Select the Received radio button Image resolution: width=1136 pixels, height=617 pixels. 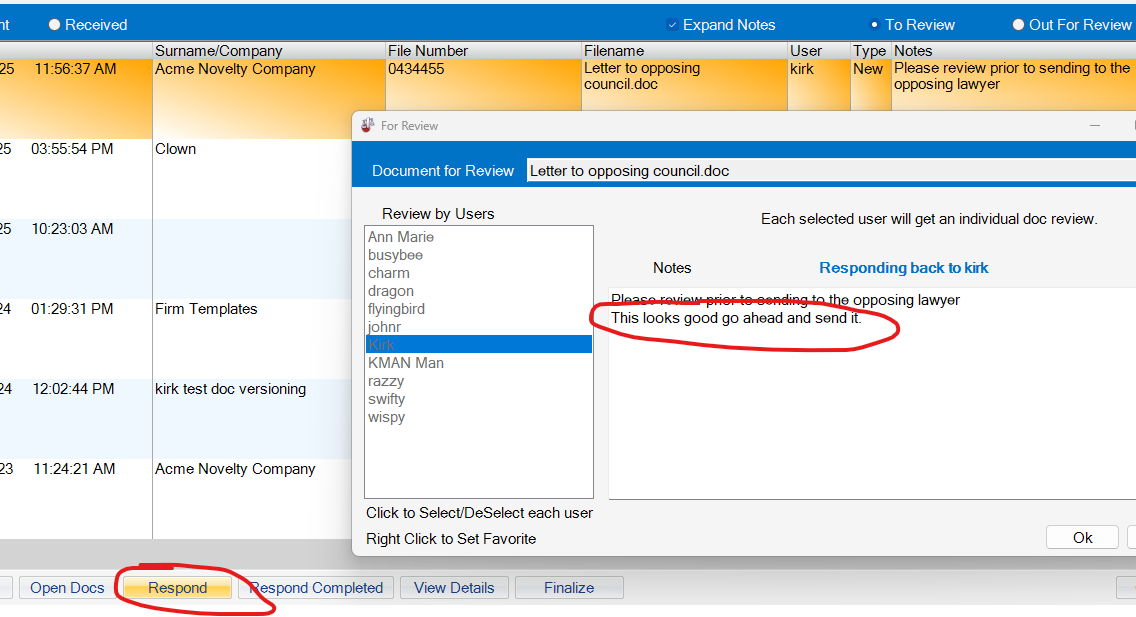point(55,25)
